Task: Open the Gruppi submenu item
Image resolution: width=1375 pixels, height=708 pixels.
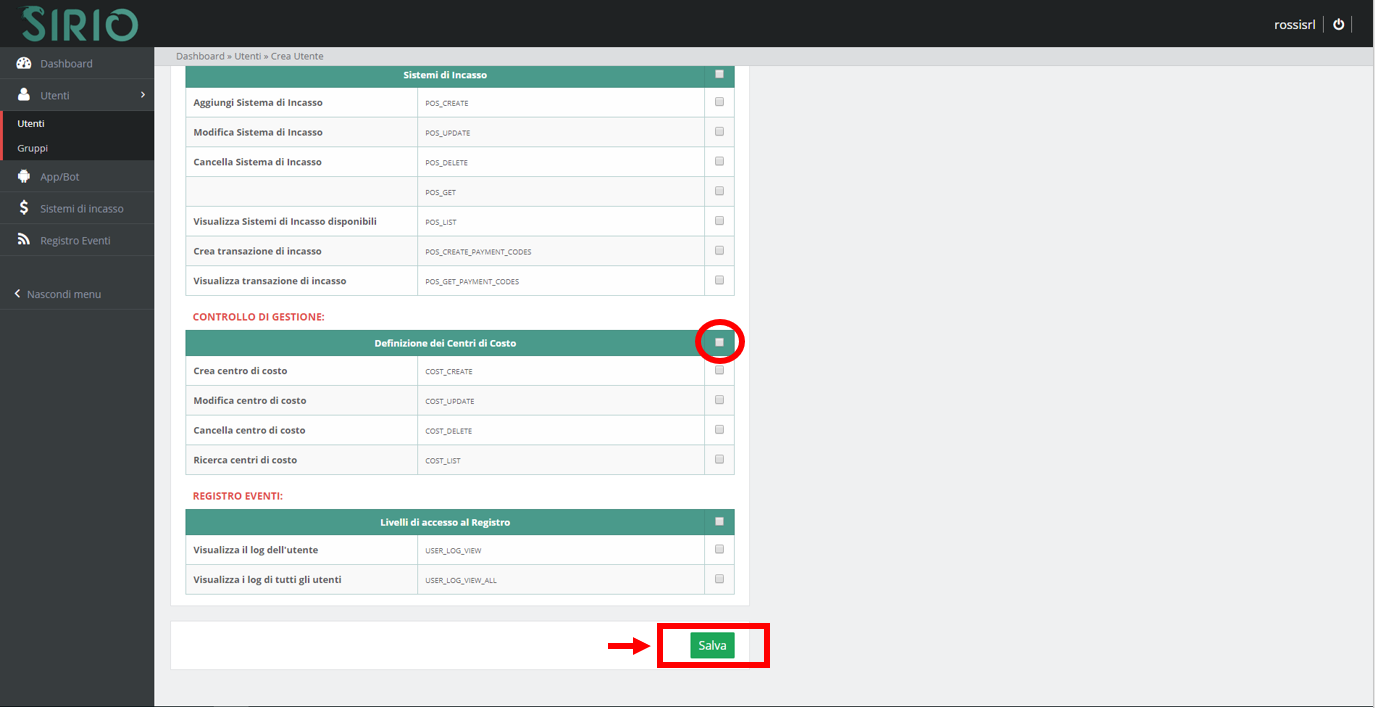Action: [32, 148]
